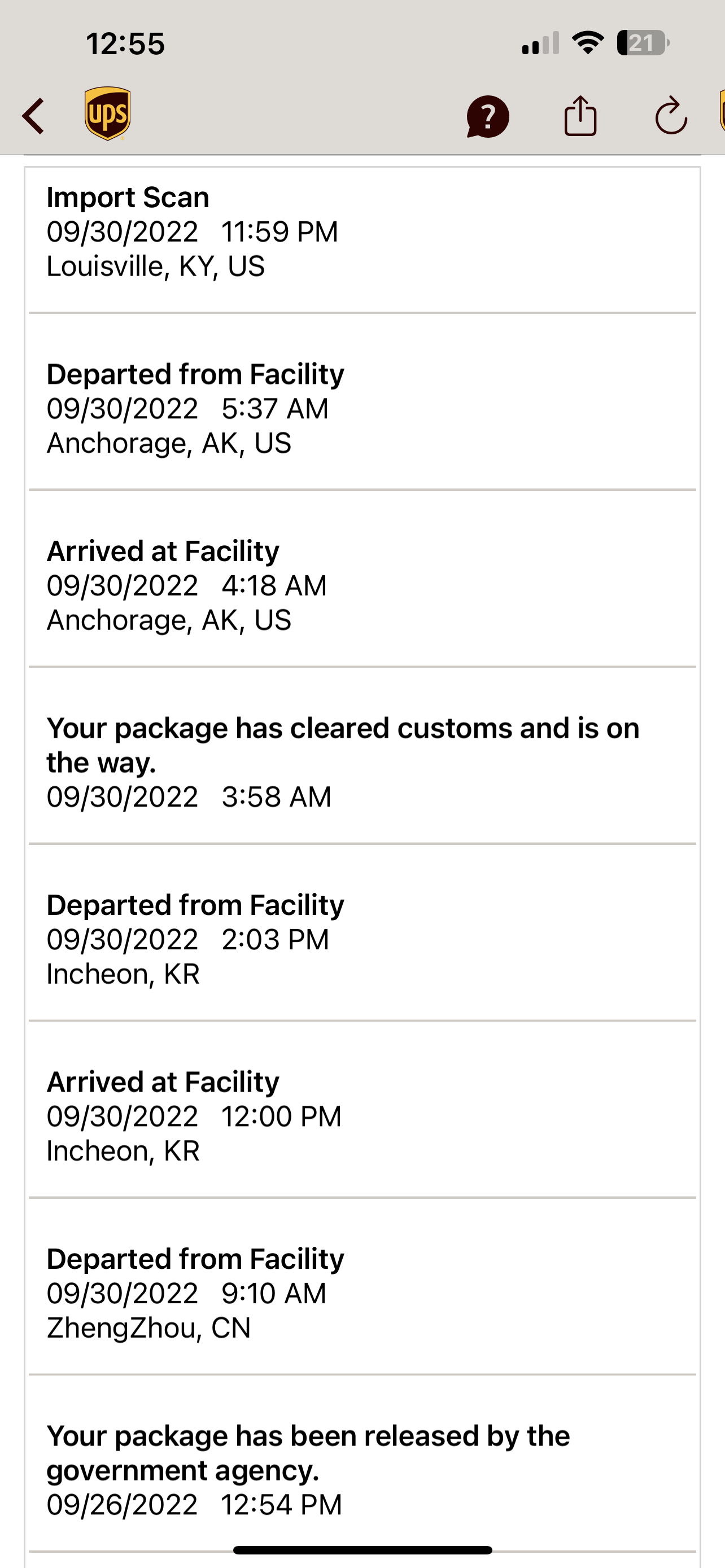Open the help chat question icon
Image resolution: width=725 pixels, height=1568 pixels.
[488, 116]
